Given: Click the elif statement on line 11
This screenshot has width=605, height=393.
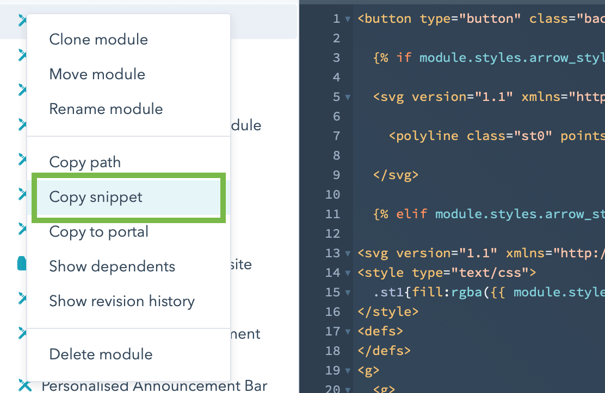Looking at the screenshot, I should (x=489, y=214).
